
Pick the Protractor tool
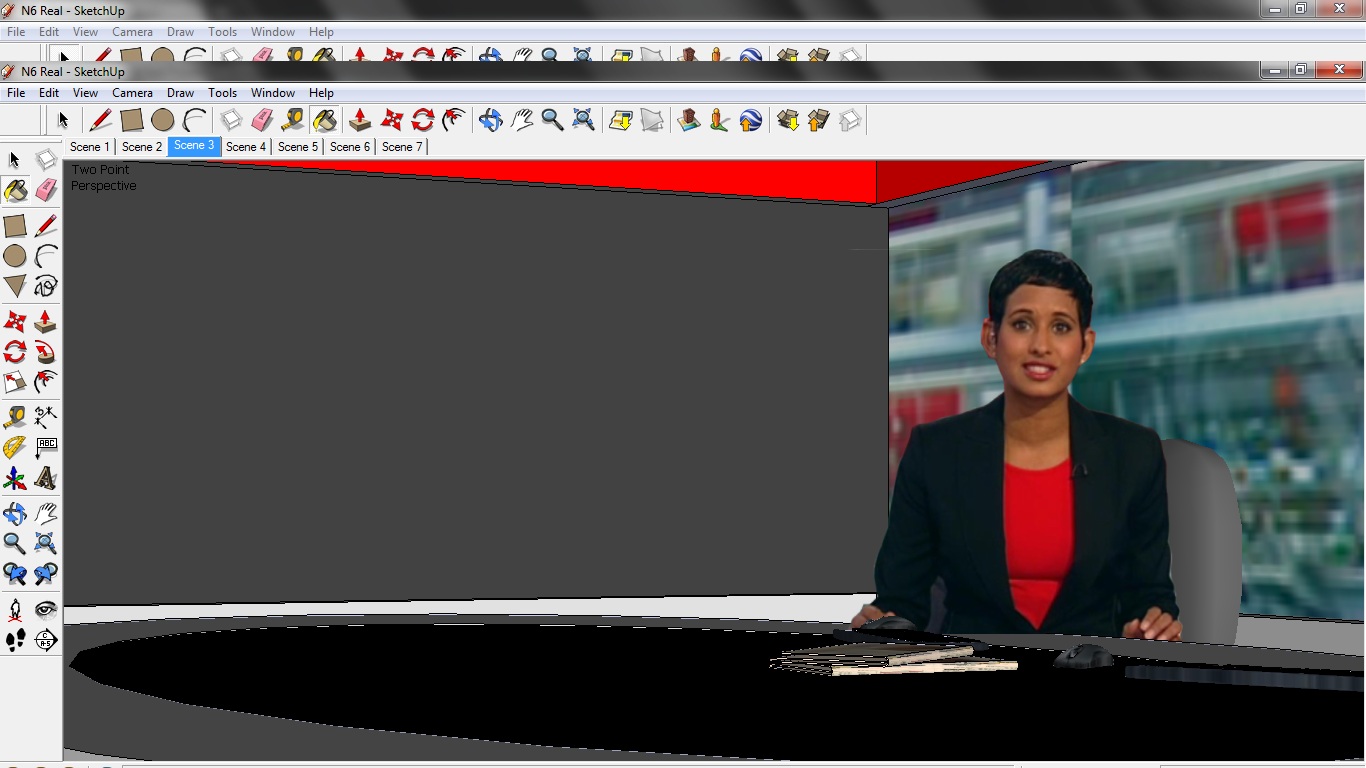pos(15,447)
